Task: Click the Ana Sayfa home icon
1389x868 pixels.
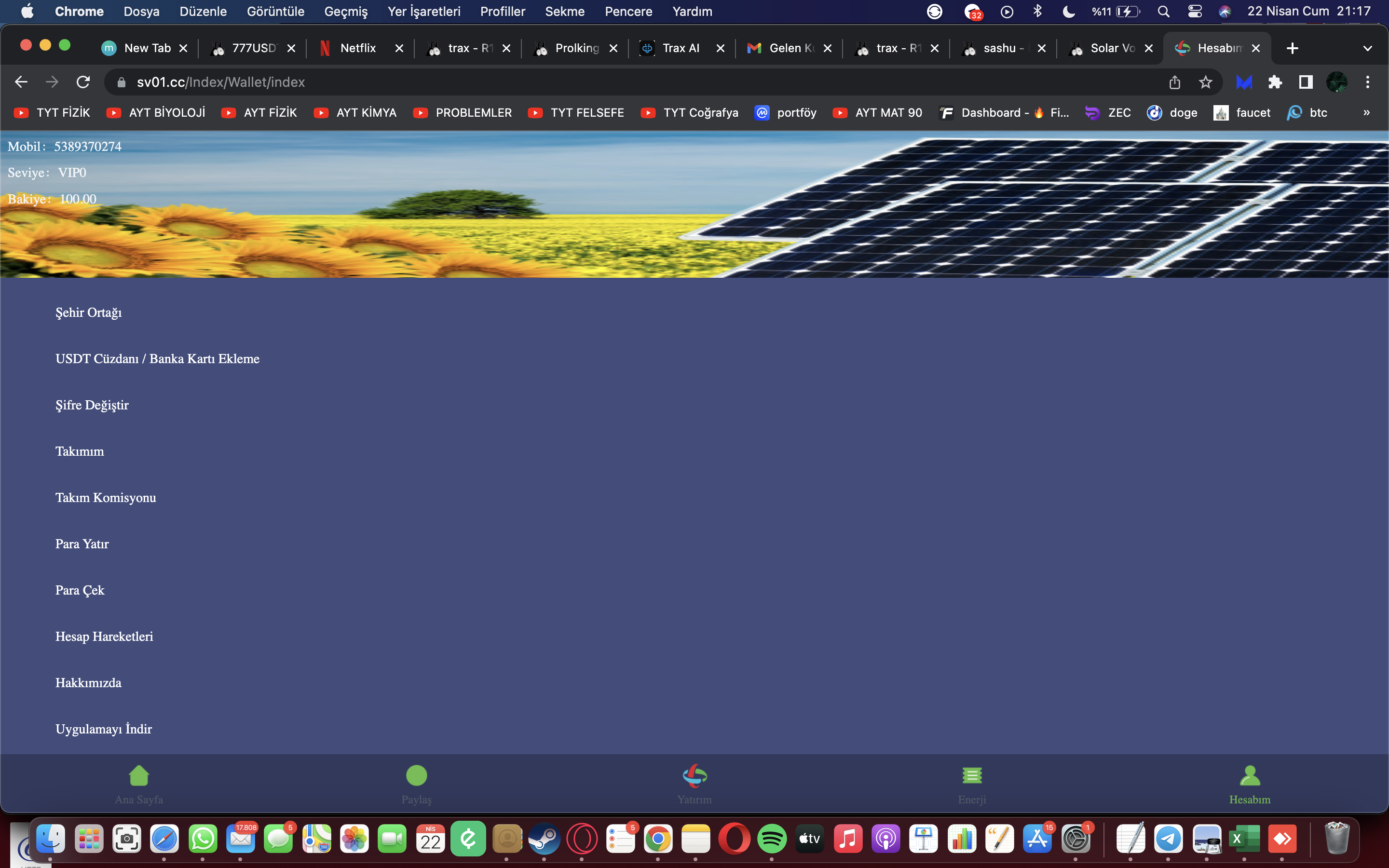Action: click(x=139, y=775)
